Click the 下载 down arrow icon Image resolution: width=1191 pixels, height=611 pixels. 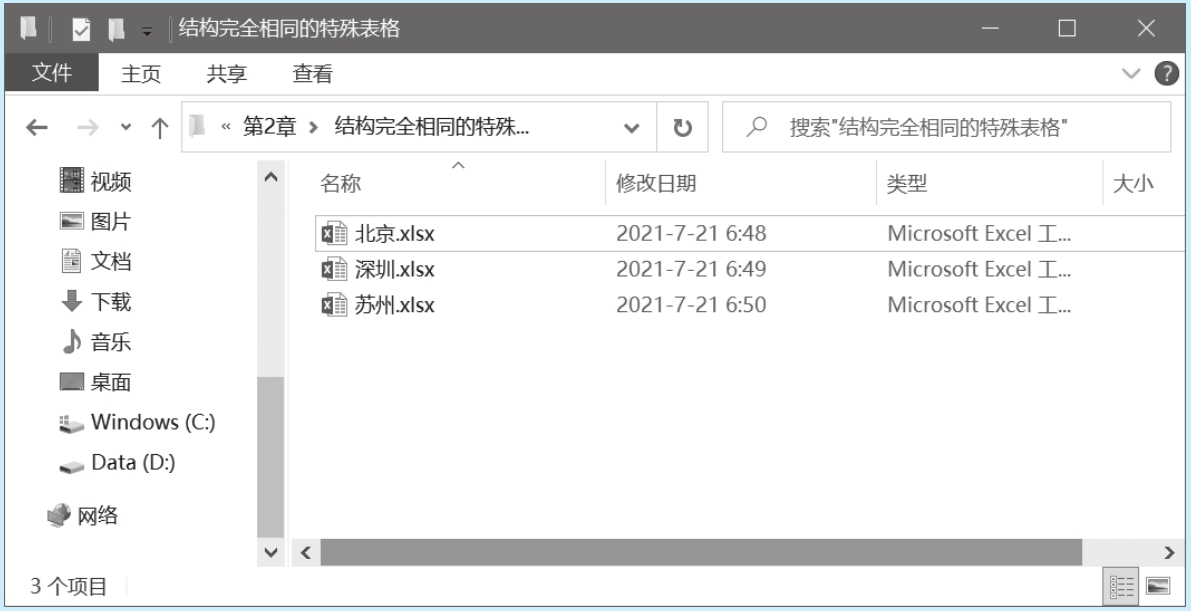71,302
